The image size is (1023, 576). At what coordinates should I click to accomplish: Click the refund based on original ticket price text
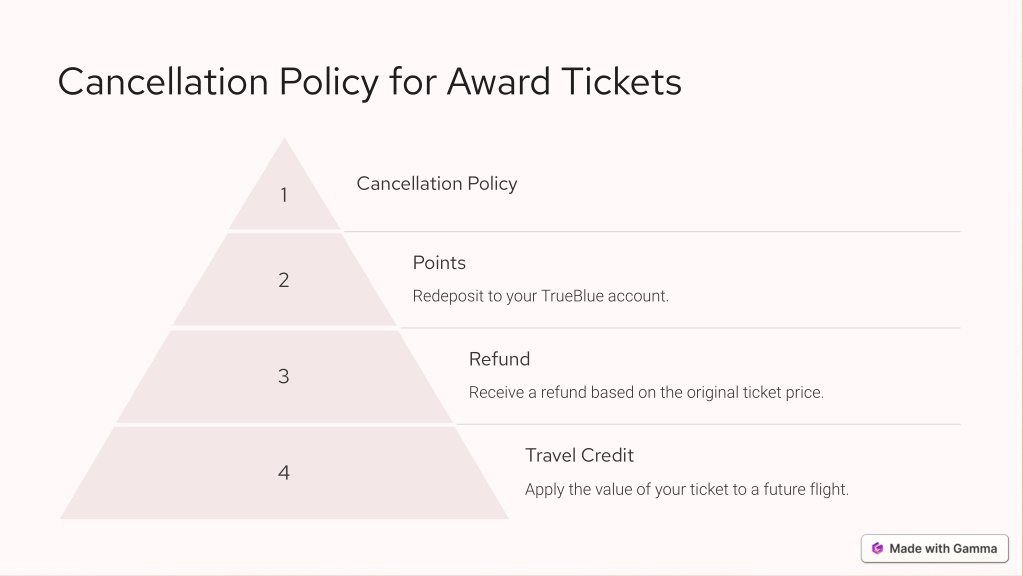point(647,393)
